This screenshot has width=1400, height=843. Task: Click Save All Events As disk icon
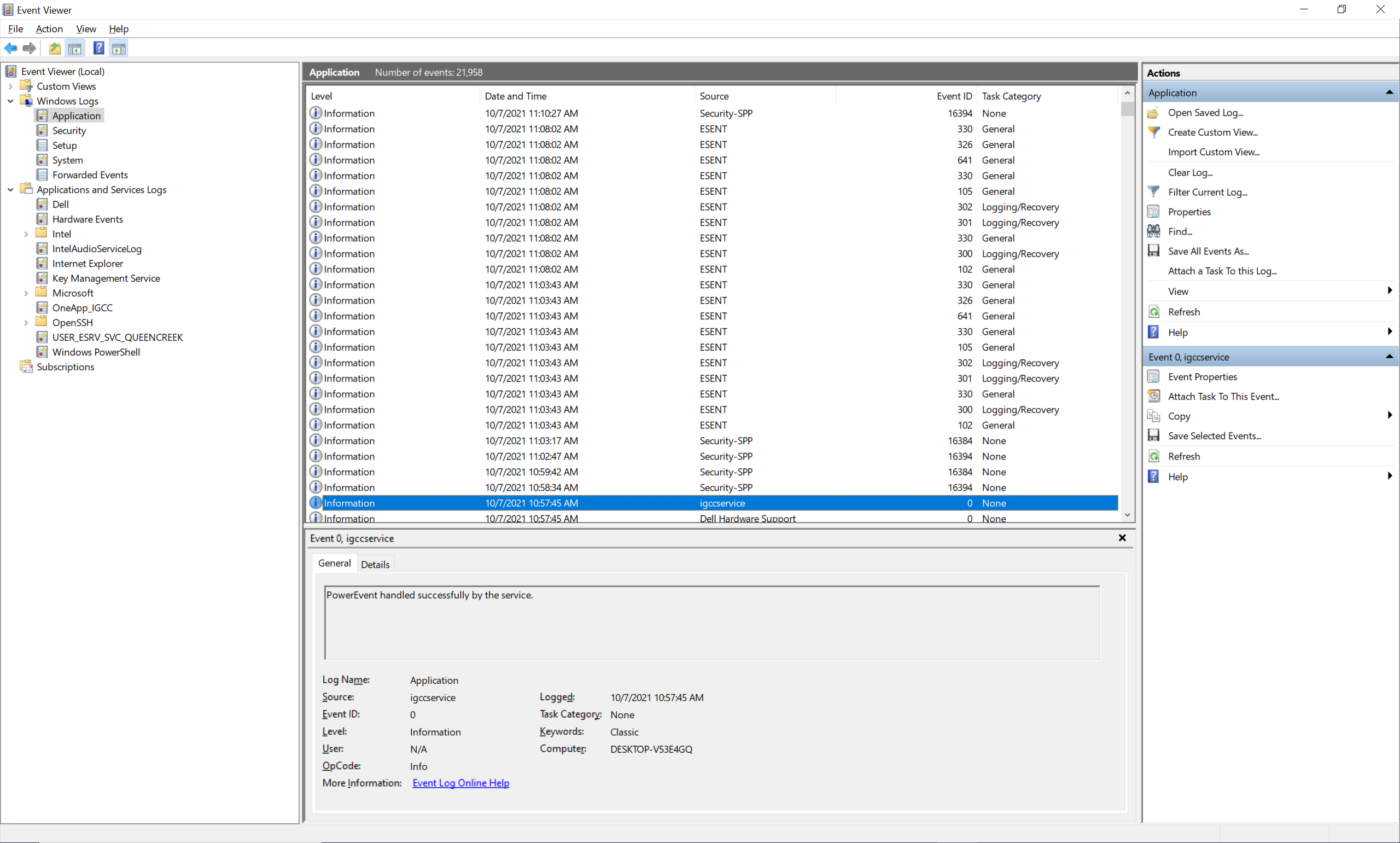(1154, 251)
